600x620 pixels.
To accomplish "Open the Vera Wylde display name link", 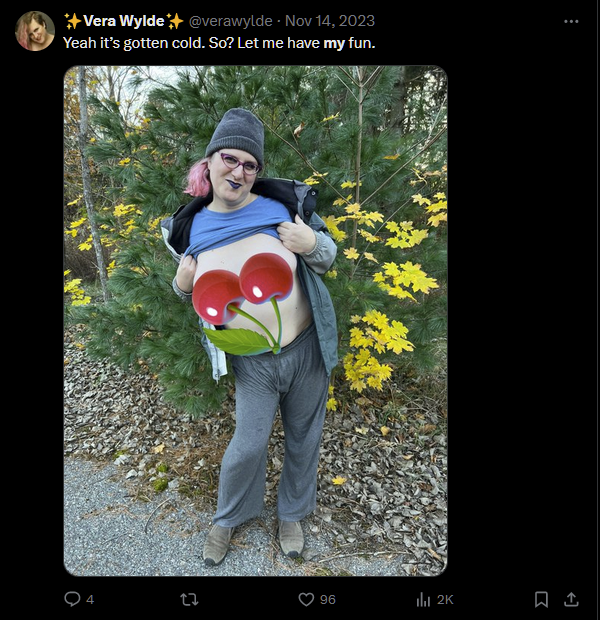I will [x=123, y=21].
